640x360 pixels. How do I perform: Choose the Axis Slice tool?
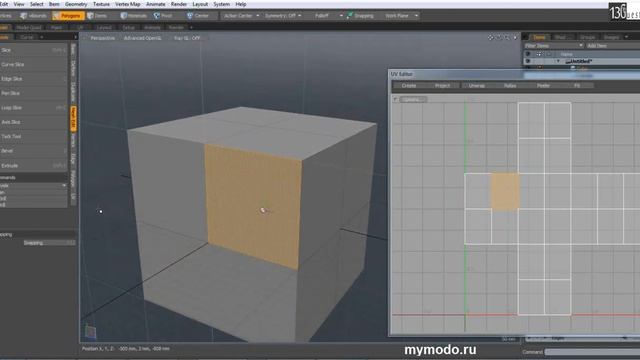coord(33,122)
